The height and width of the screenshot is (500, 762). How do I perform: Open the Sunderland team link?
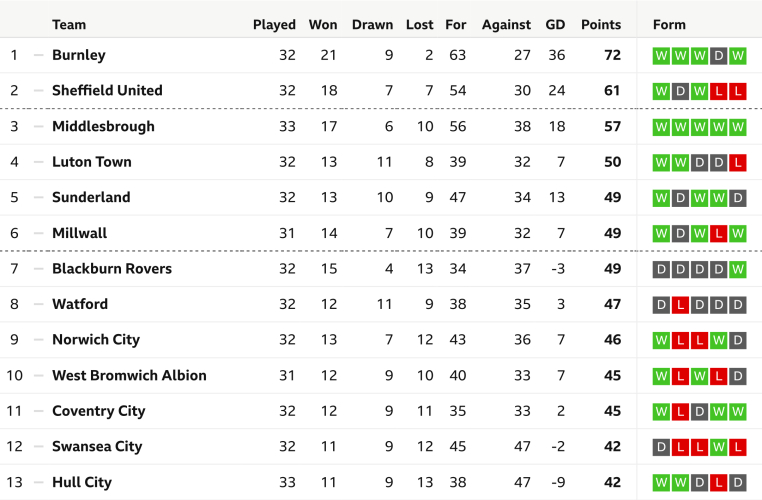point(91,197)
